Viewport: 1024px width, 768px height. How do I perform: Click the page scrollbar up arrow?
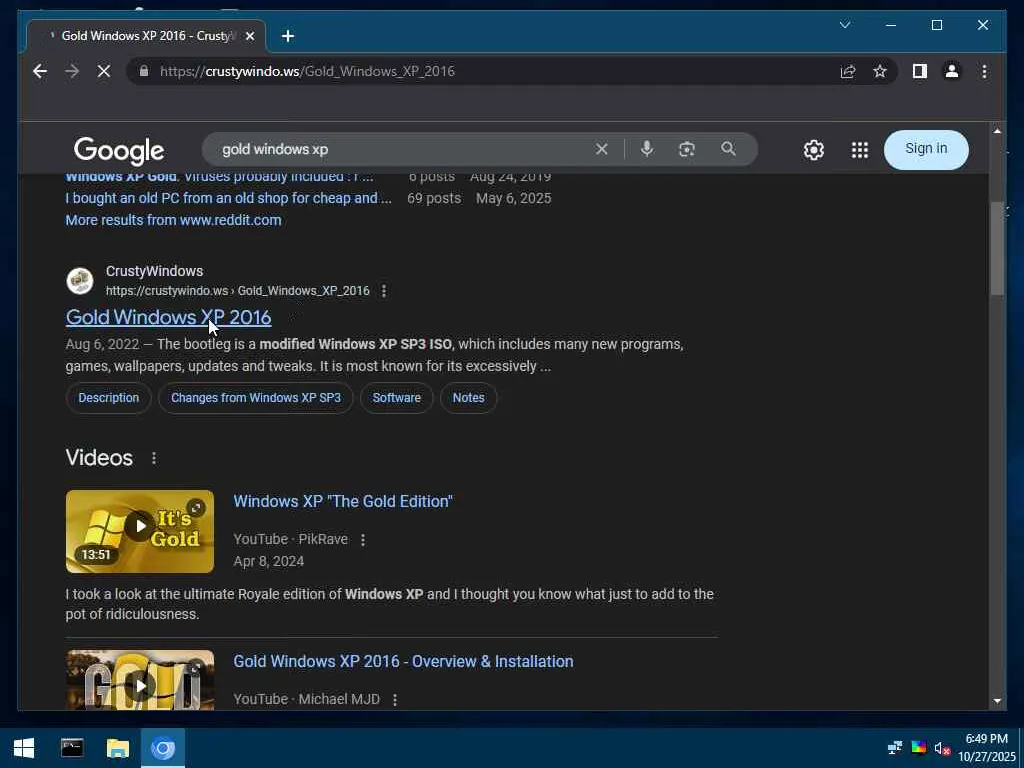coord(997,131)
